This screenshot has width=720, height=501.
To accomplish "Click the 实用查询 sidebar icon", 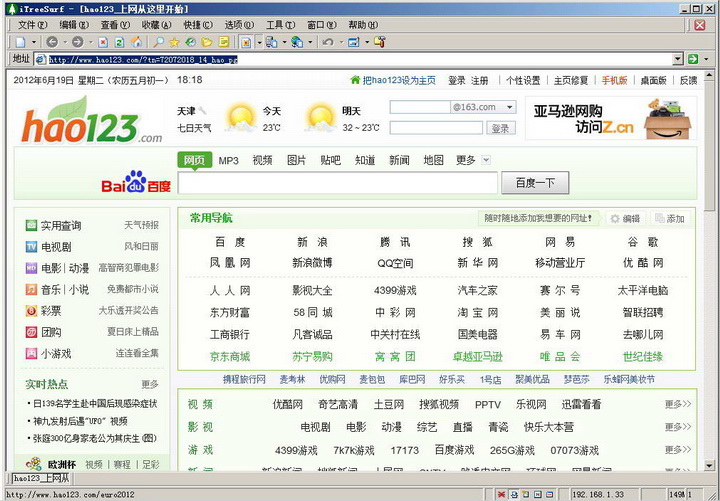I will click(31, 225).
